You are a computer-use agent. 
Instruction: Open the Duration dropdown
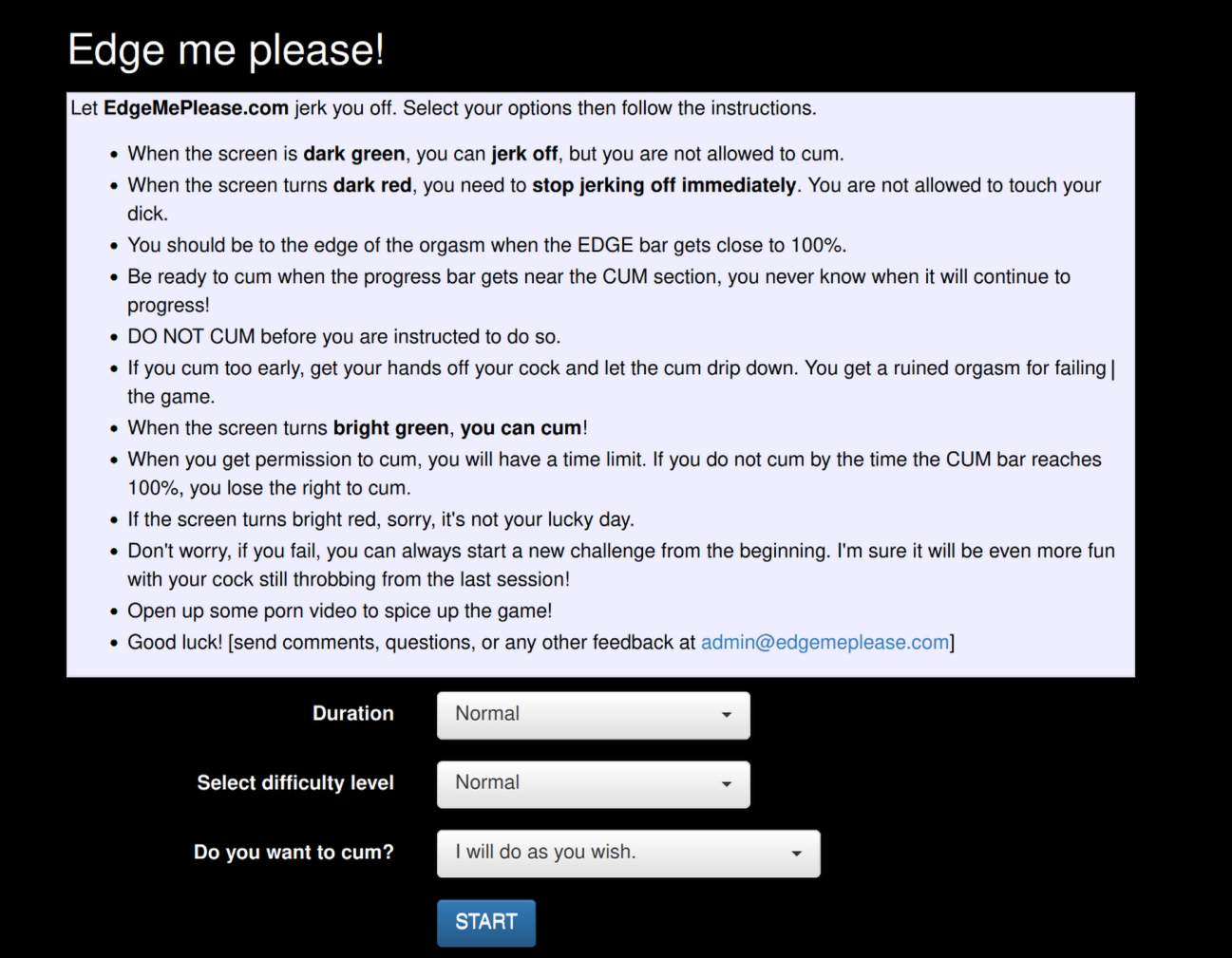coord(593,715)
